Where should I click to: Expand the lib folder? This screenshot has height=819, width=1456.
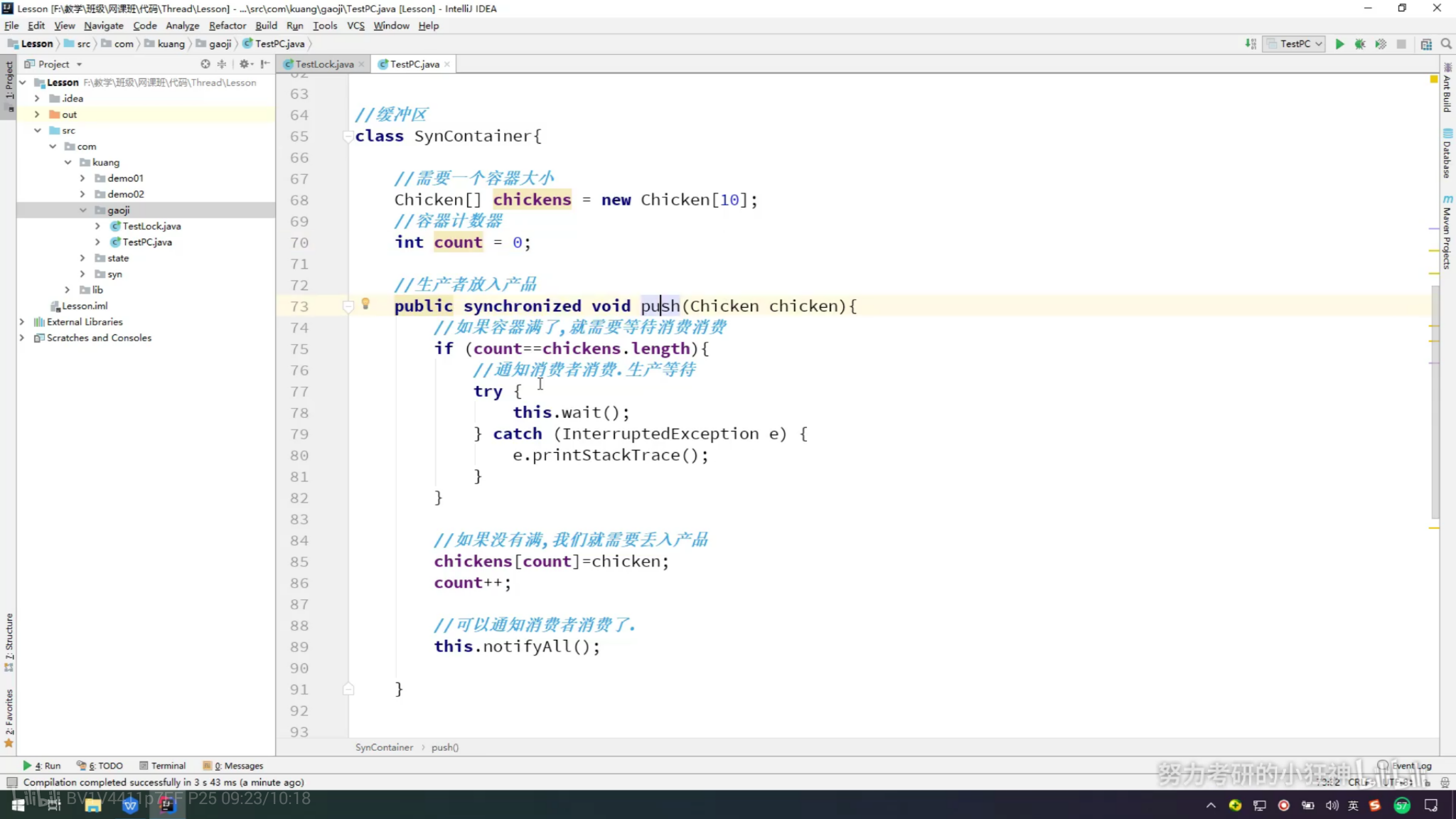pyautogui.click(x=67, y=290)
